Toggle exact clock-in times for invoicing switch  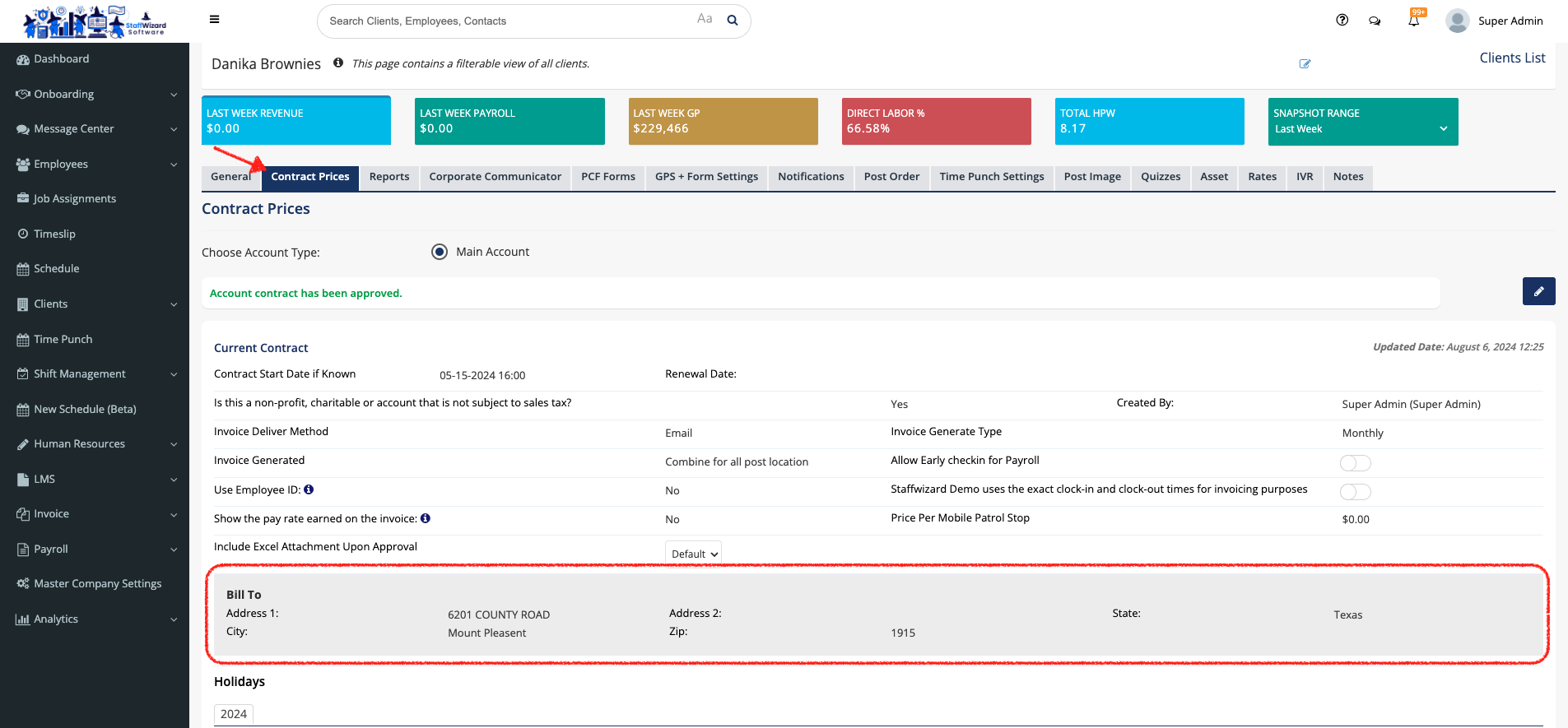click(1355, 491)
